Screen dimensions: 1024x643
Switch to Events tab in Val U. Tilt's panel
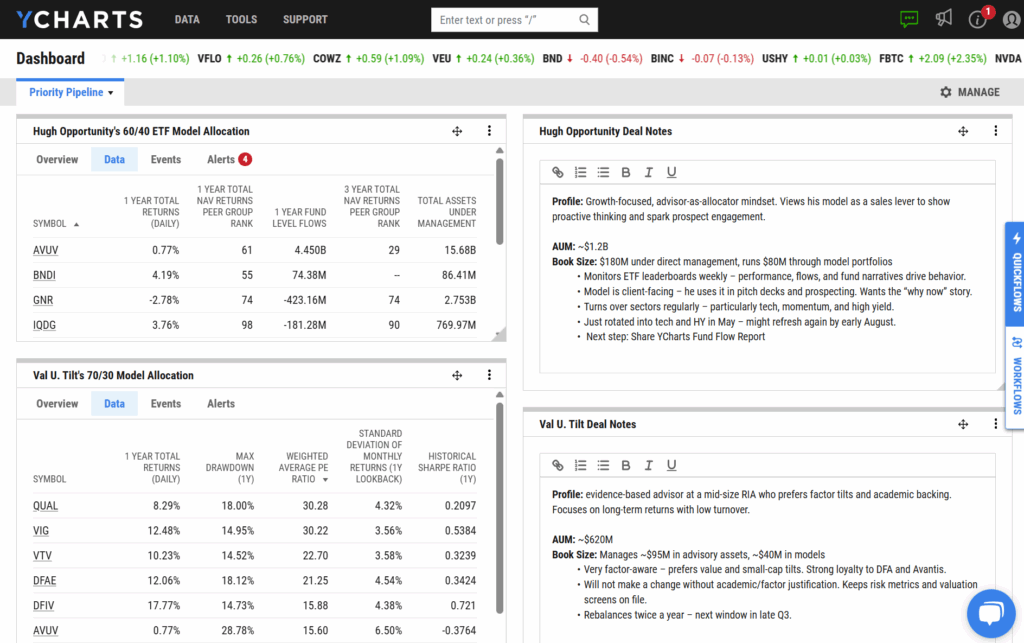tap(166, 403)
